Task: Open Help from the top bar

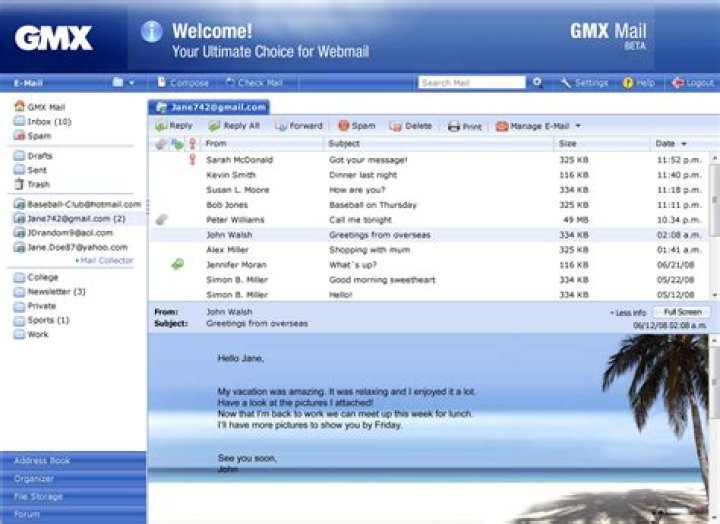Action: pyautogui.click(x=639, y=83)
